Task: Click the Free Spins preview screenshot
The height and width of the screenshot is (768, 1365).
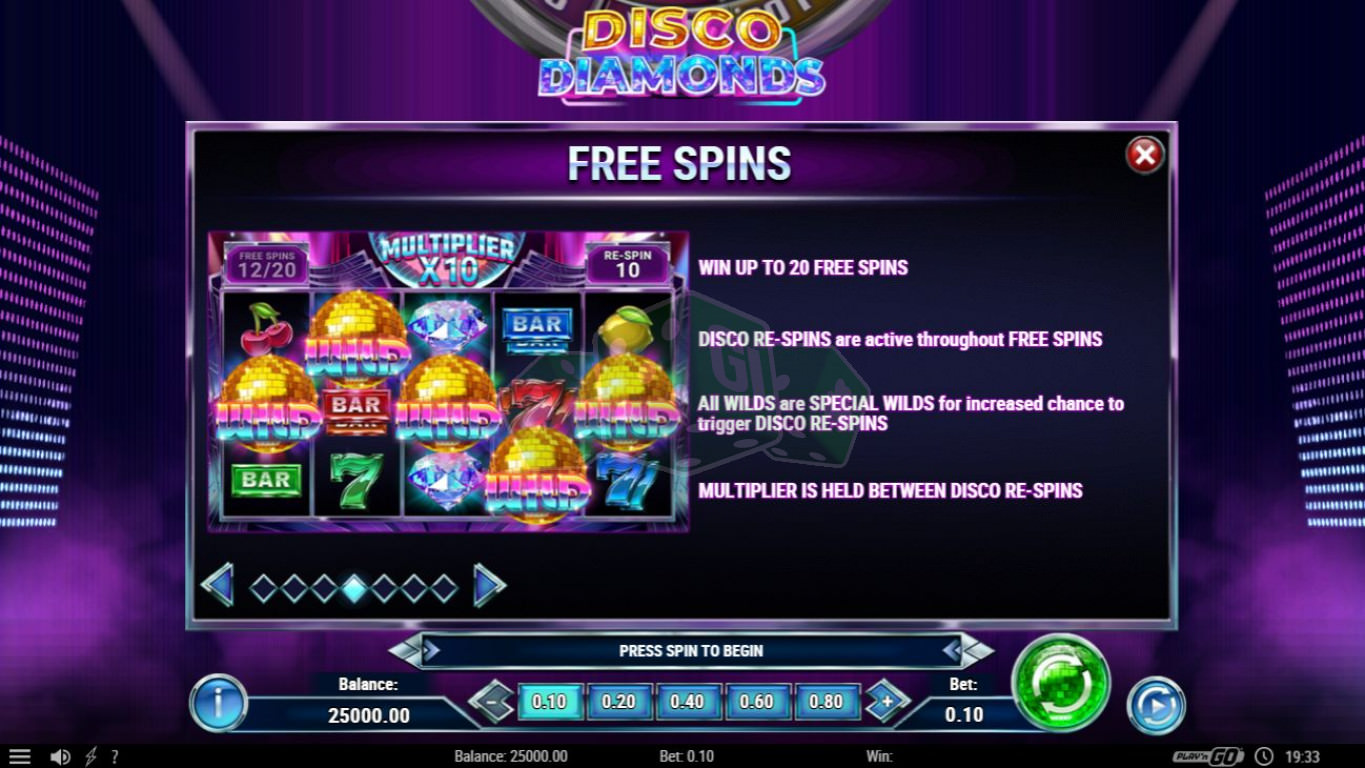Action: point(448,381)
